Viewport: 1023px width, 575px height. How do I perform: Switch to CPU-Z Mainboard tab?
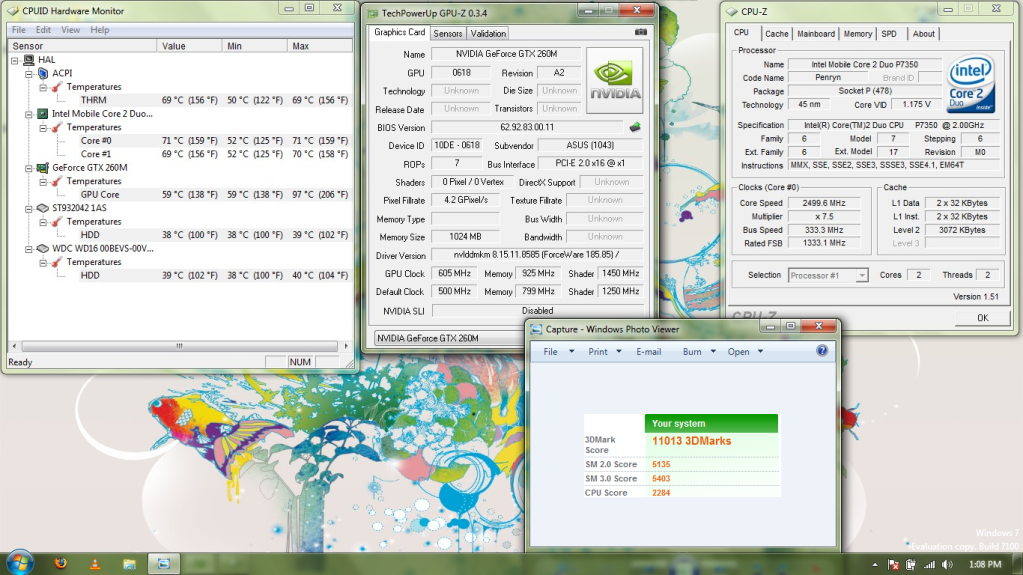coord(816,34)
